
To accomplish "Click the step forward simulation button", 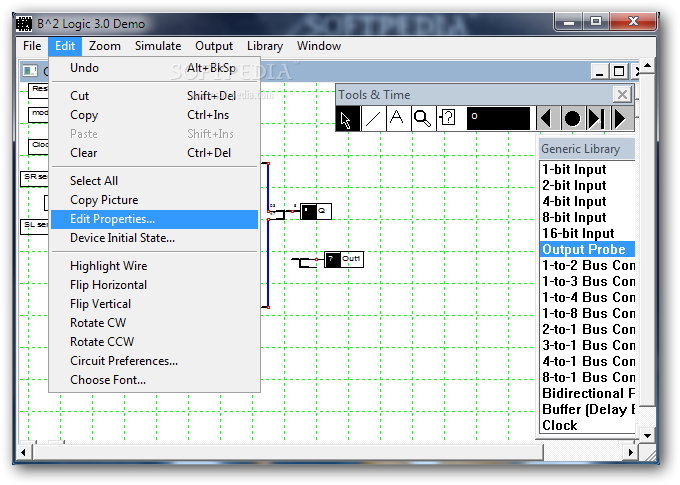I will click(x=597, y=119).
